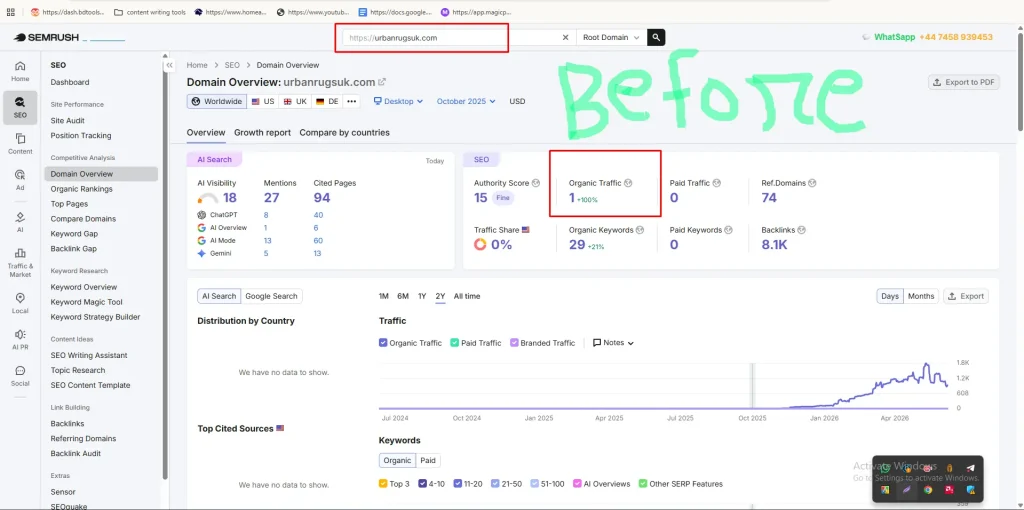
Task: Select Paid keywords tab
Action: (428, 460)
